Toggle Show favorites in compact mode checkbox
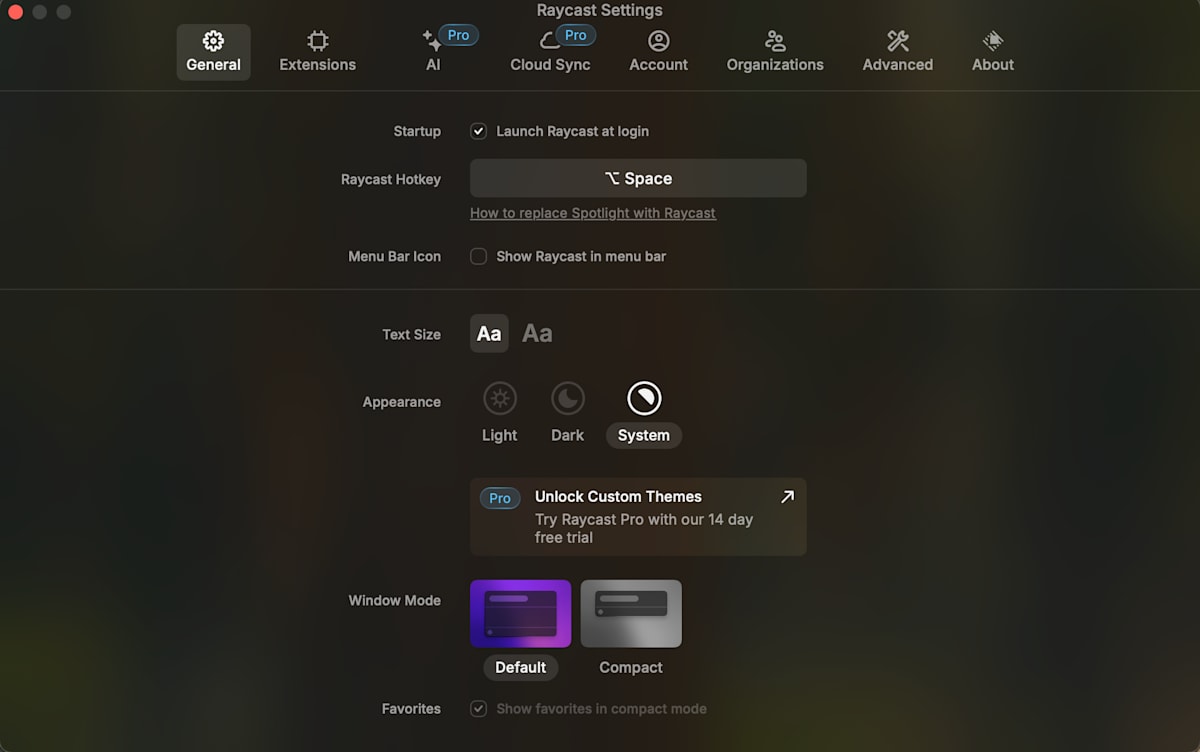Viewport: 1200px width, 752px height. click(479, 709)
